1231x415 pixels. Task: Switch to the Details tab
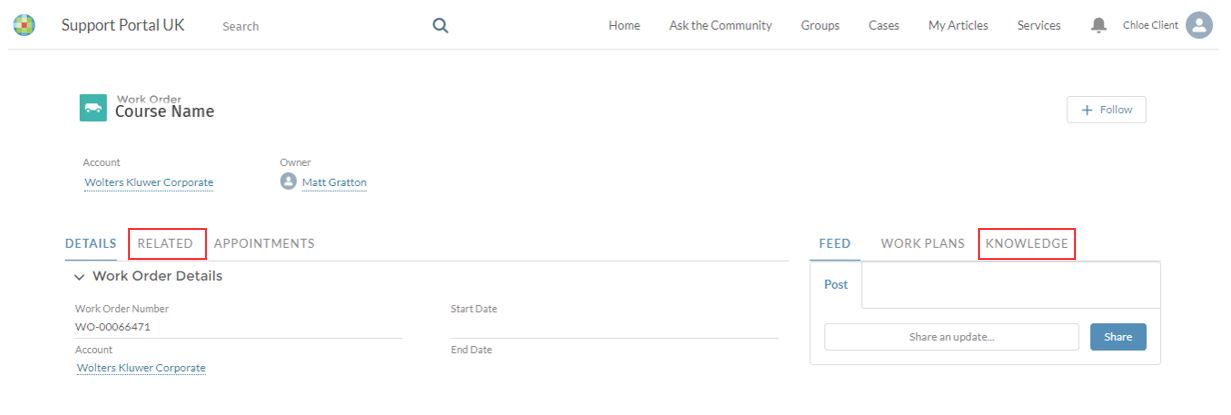90,243
